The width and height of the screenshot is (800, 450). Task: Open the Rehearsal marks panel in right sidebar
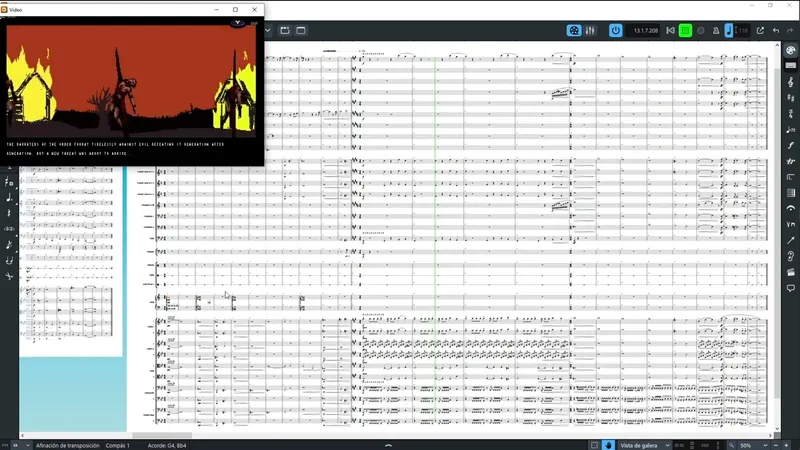[x=790, y=256]
